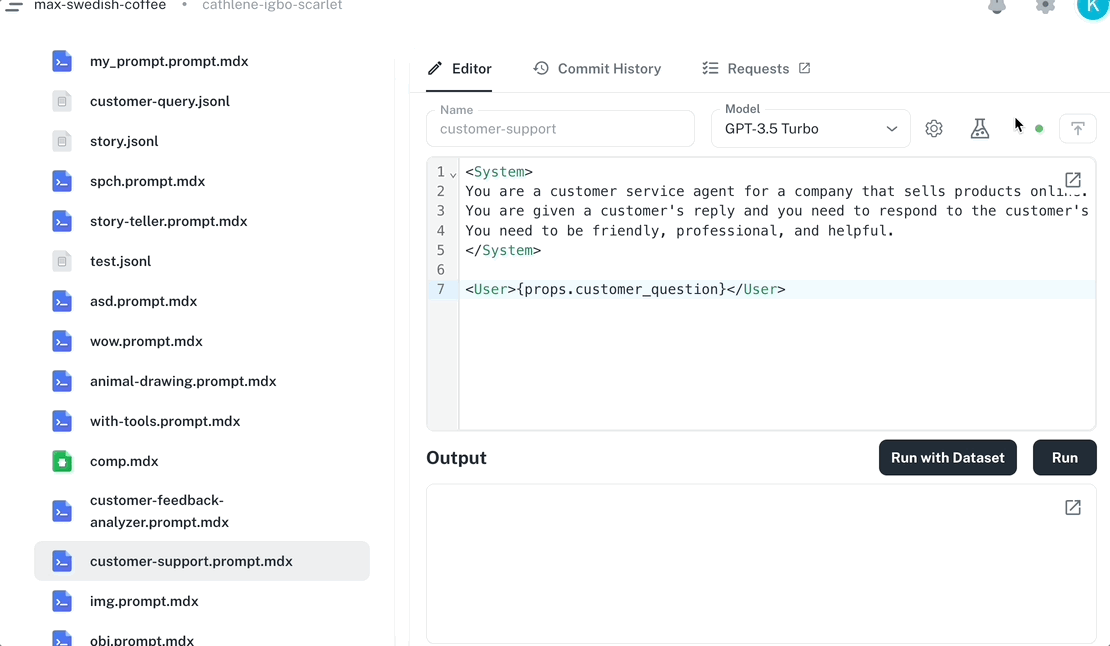1110x646 pixels.
Task: Click the Run button
Action: click(1065, 458)
